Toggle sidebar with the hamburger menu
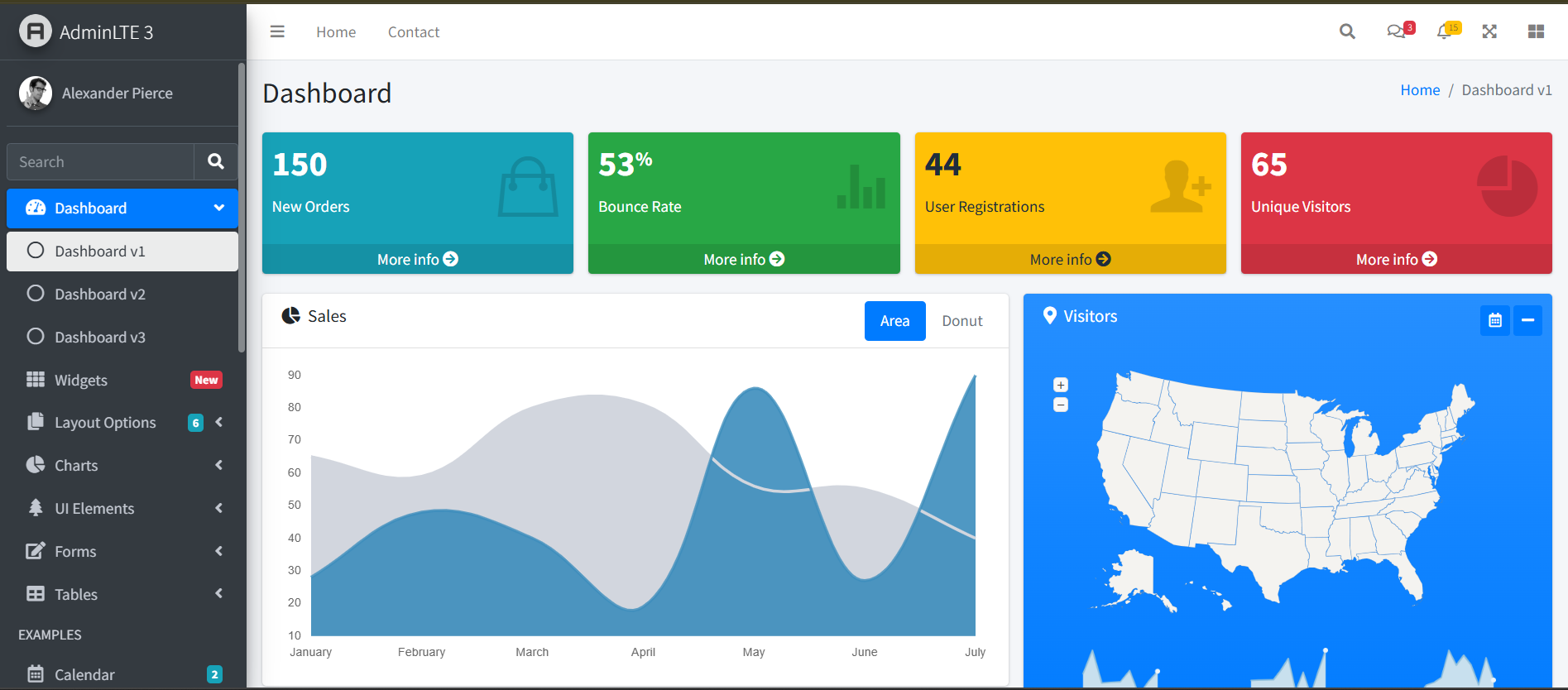The image size is (1568, 690). [x=277, y=31]
